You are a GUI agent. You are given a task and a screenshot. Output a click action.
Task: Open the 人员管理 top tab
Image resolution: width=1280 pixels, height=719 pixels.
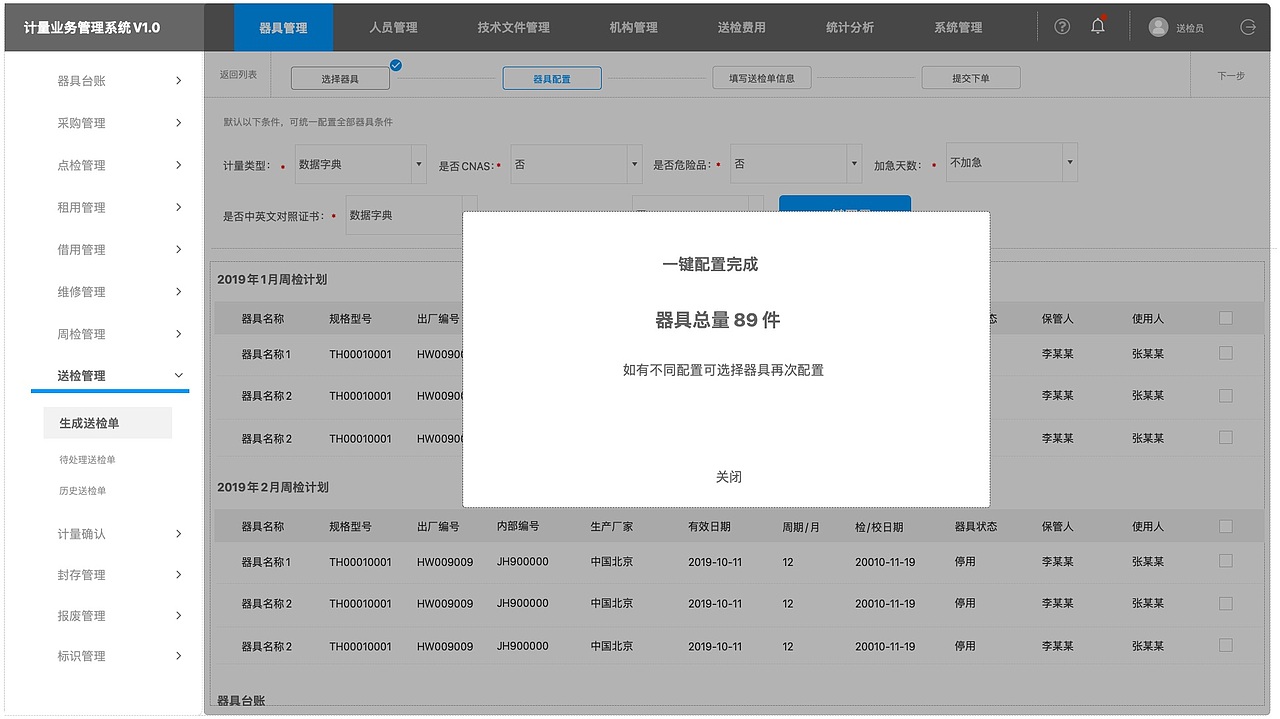point(393,28)
